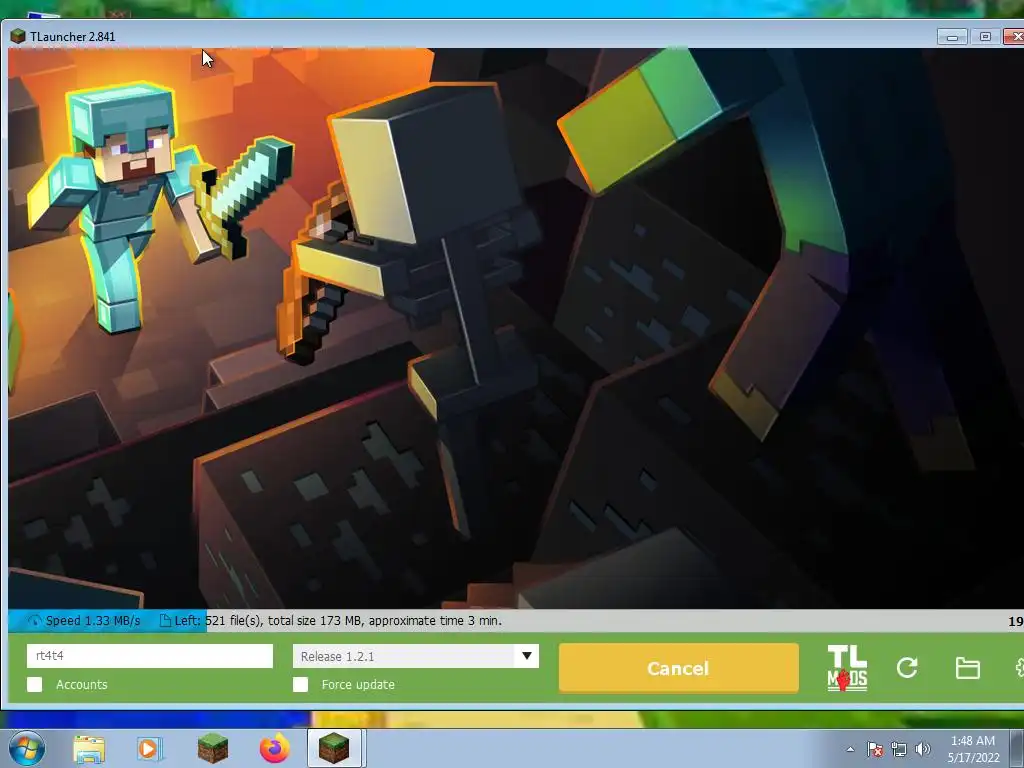Open Action Center flag icon

point(874,749)
